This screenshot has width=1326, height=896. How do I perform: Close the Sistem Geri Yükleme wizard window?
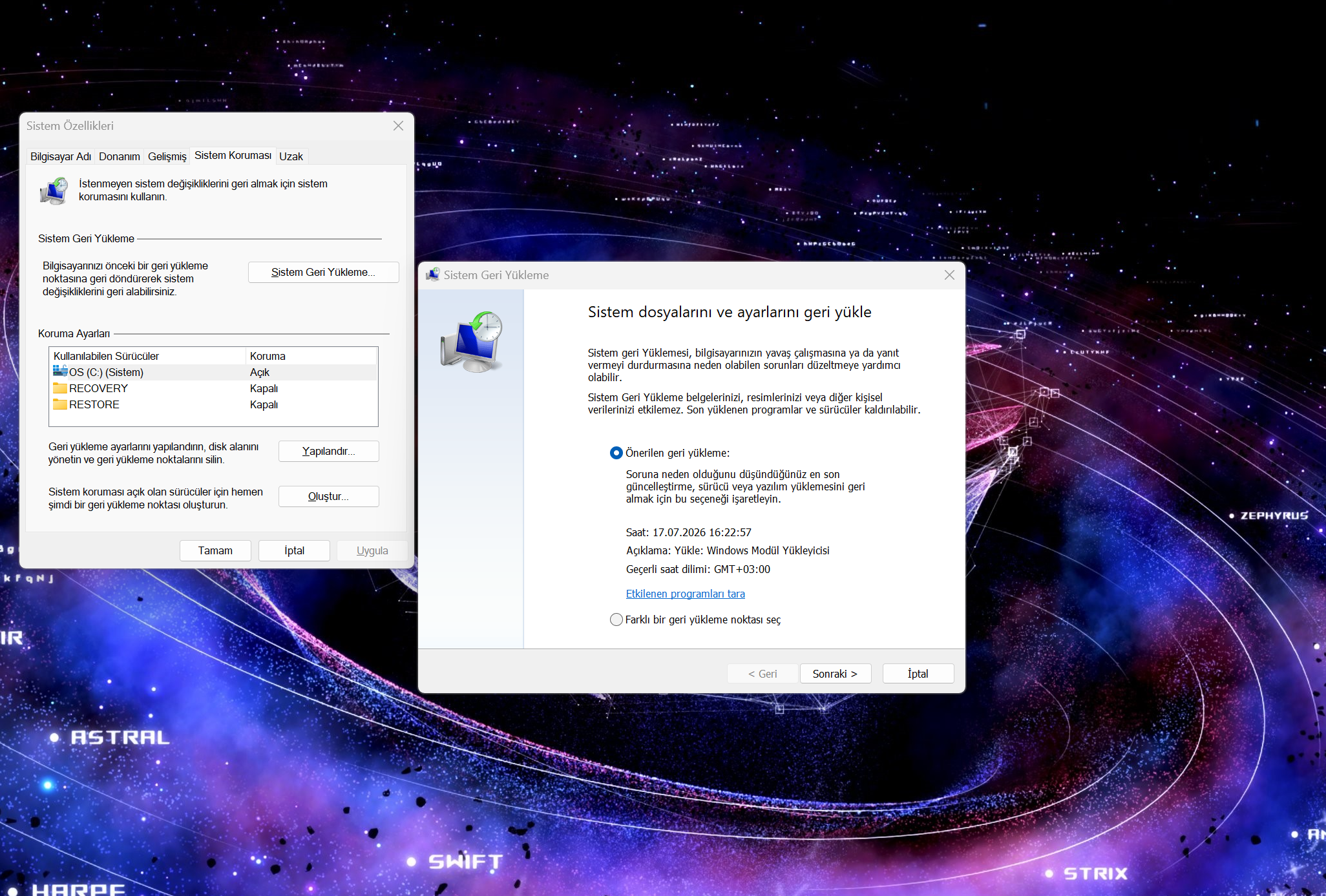tap(949, 275)
